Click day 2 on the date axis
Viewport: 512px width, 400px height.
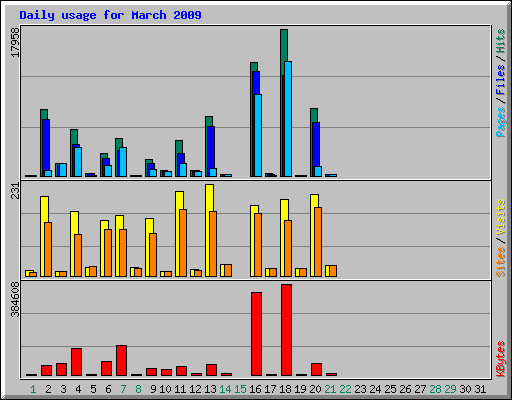[48, 389]
